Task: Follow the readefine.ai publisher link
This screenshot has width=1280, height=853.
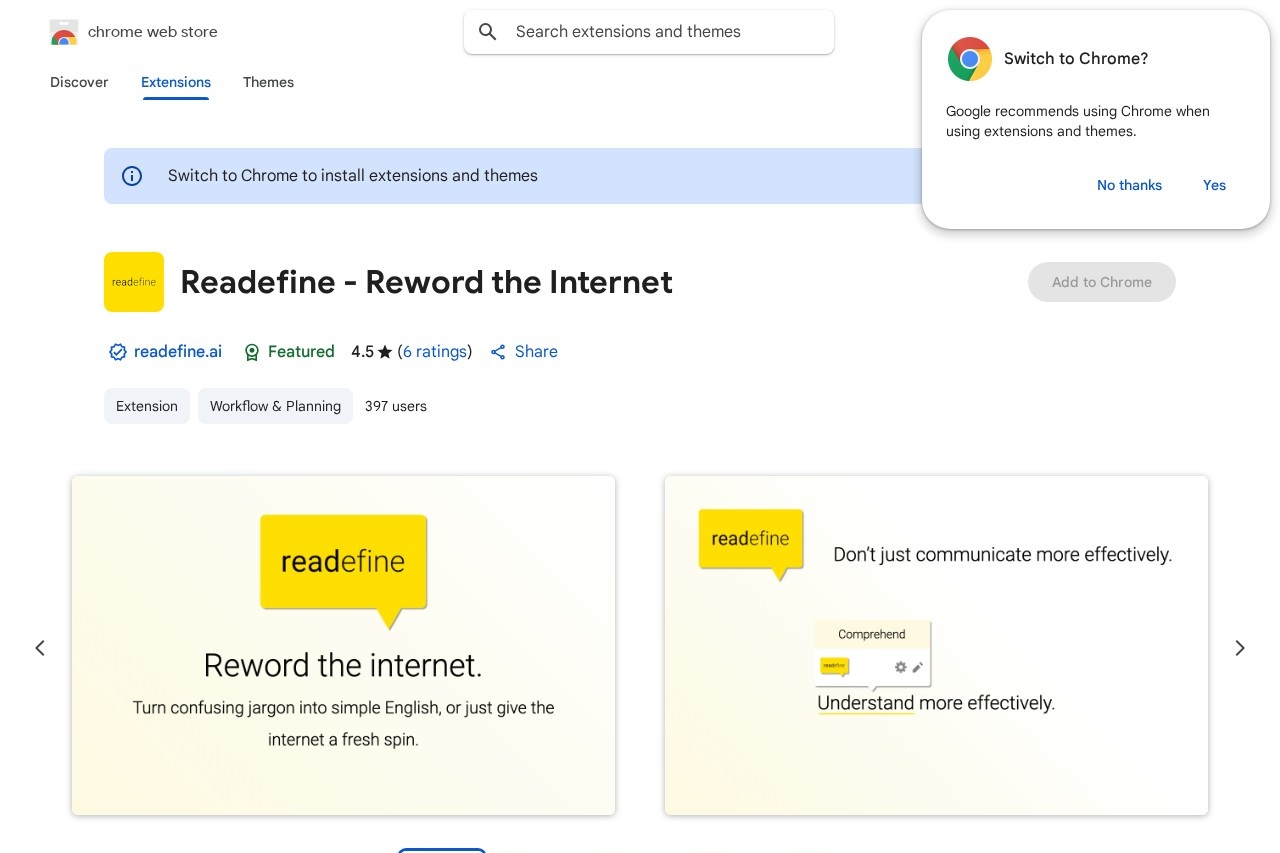Action: point(178,352)
